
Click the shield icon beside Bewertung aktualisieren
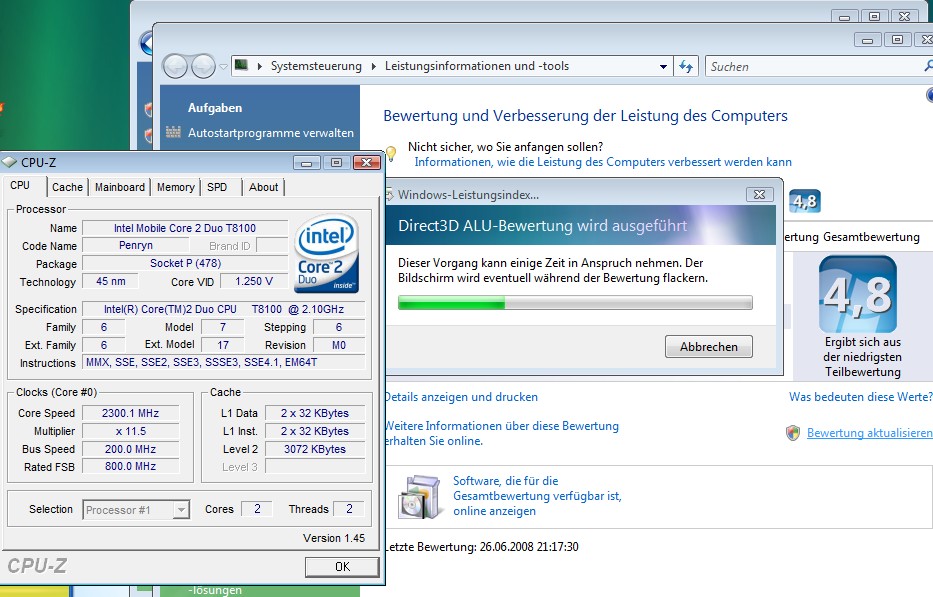tap(793, 433)
